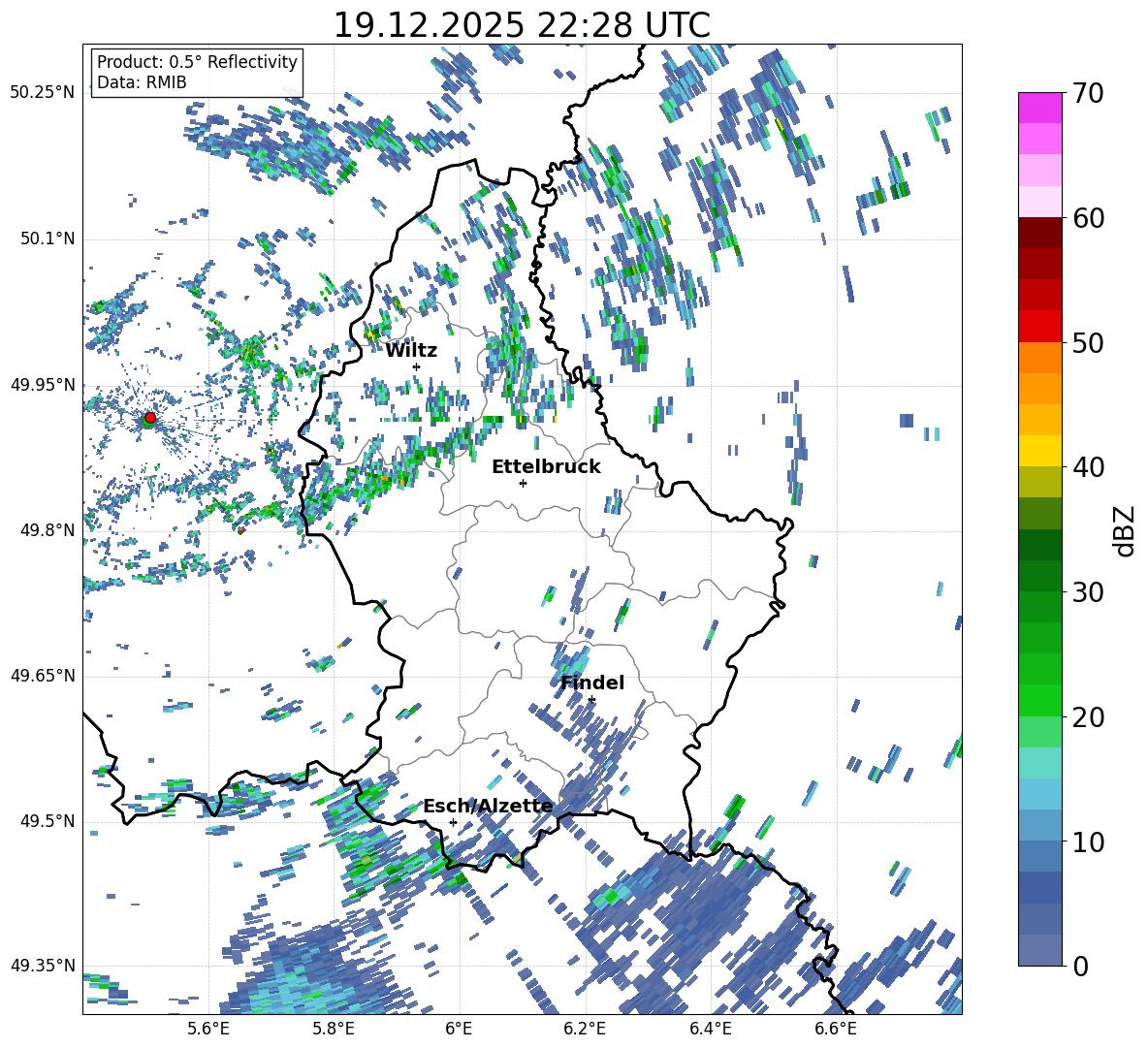
Task: Click the 50.25°N latitude label
Action: [43, 92]
